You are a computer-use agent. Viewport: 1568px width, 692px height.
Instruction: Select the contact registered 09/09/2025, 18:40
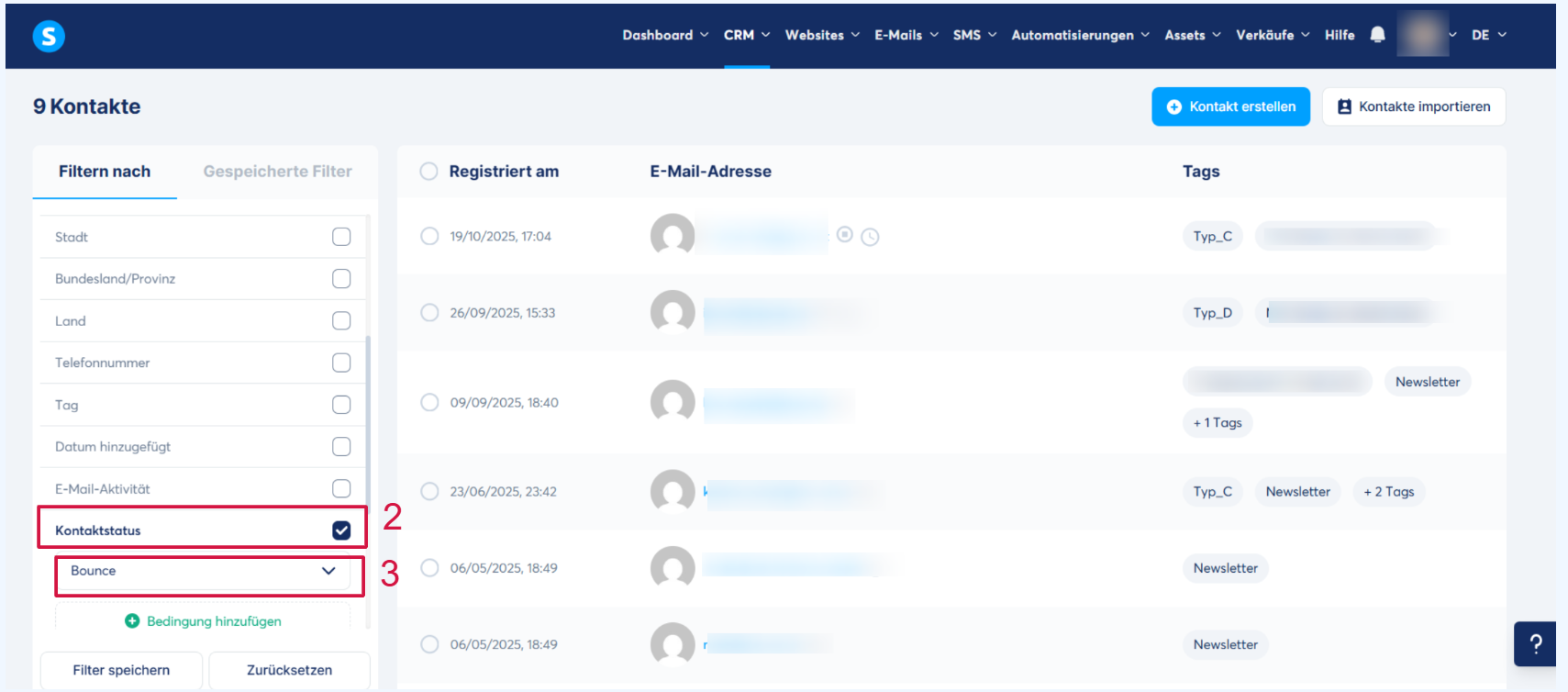click(429, 402)
